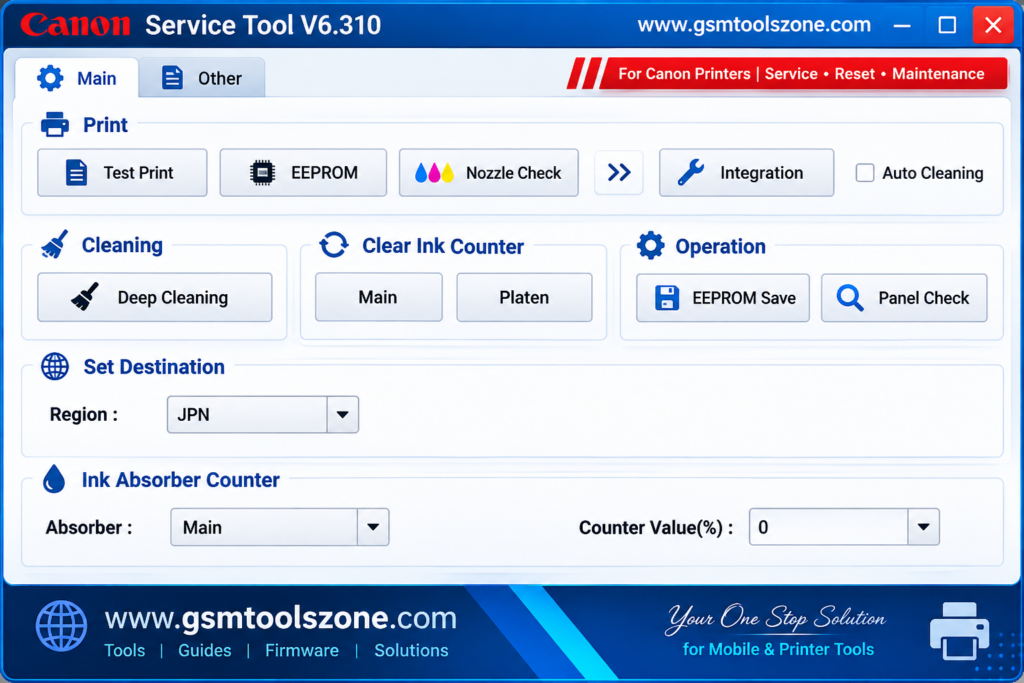
Task: Click the printer icon beside Print heading
Action: click(x=55, y=124)
